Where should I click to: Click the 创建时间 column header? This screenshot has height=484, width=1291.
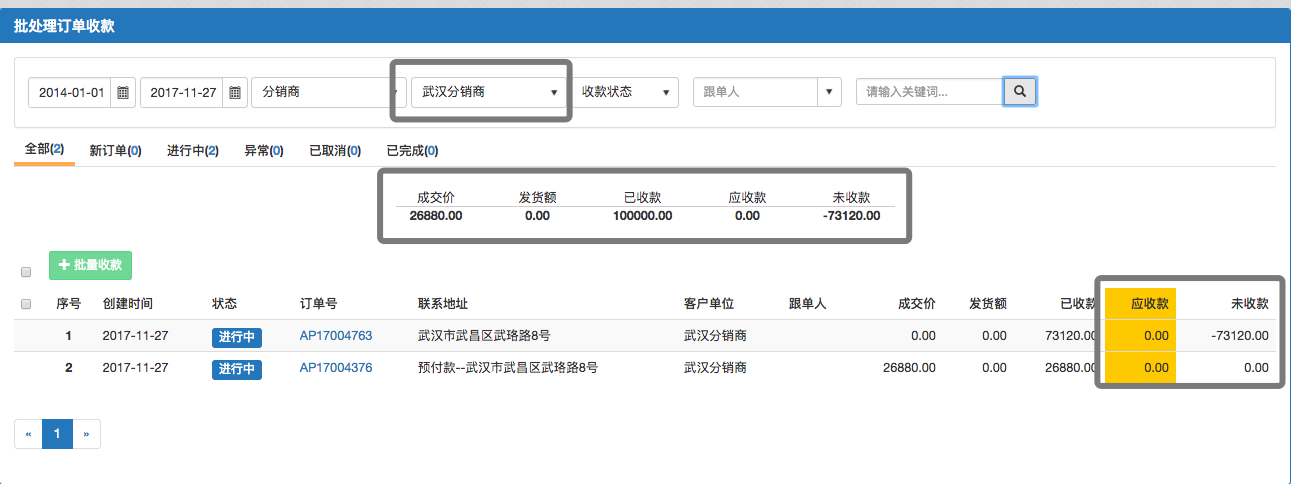(x=128, y=303)
